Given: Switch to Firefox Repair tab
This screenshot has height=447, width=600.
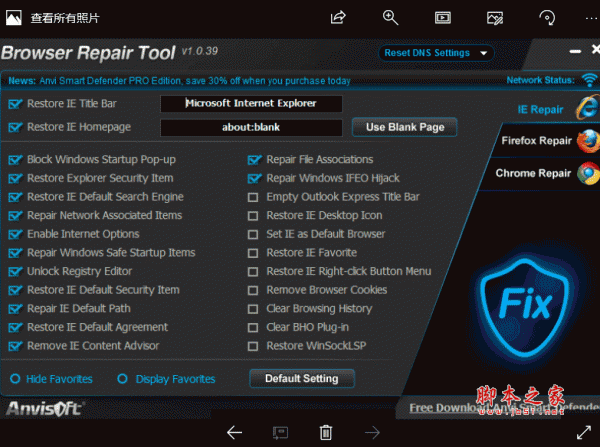Looking at the screenshot, I should pyautogui.click(x=536, y=141).
